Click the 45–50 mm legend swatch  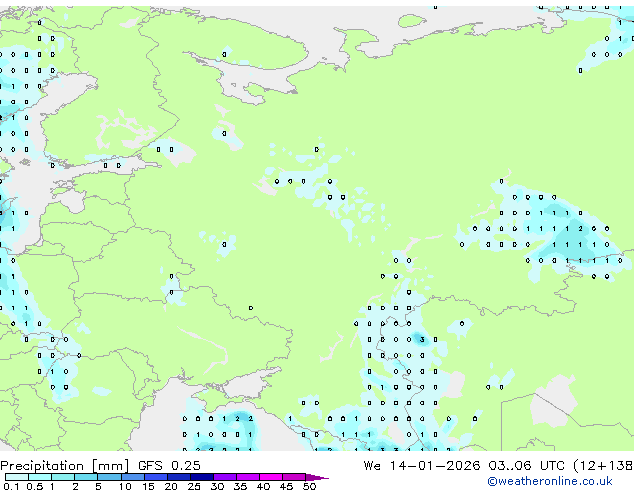point(294,477)
